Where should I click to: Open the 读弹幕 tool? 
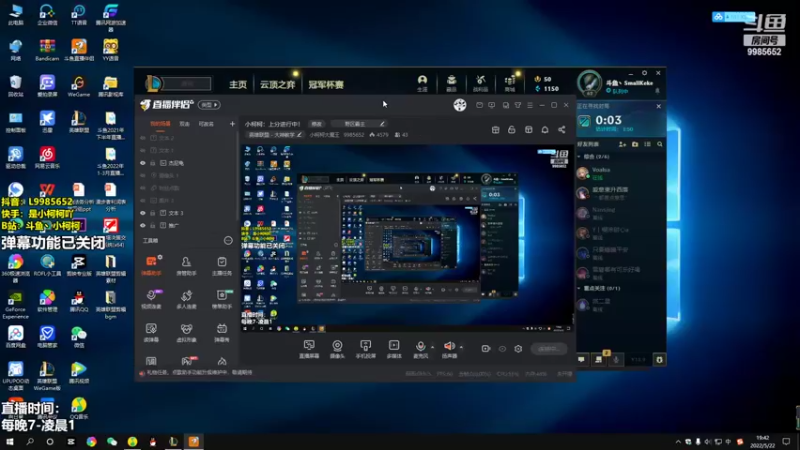[151, 332]
